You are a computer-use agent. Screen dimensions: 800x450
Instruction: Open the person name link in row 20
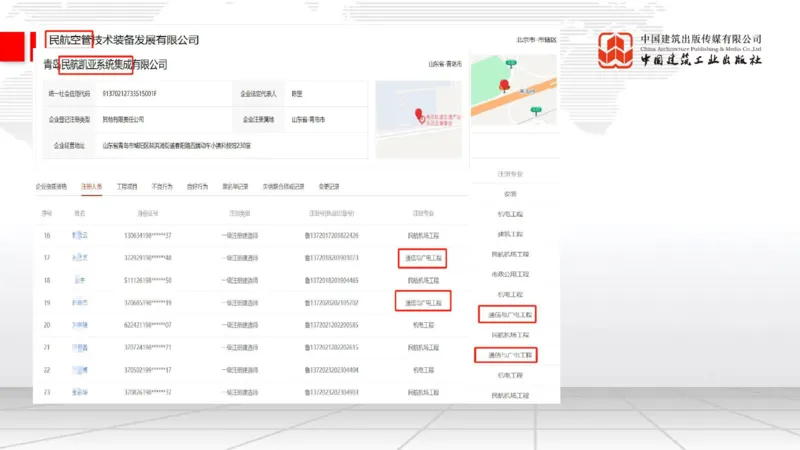pos(80,325)
